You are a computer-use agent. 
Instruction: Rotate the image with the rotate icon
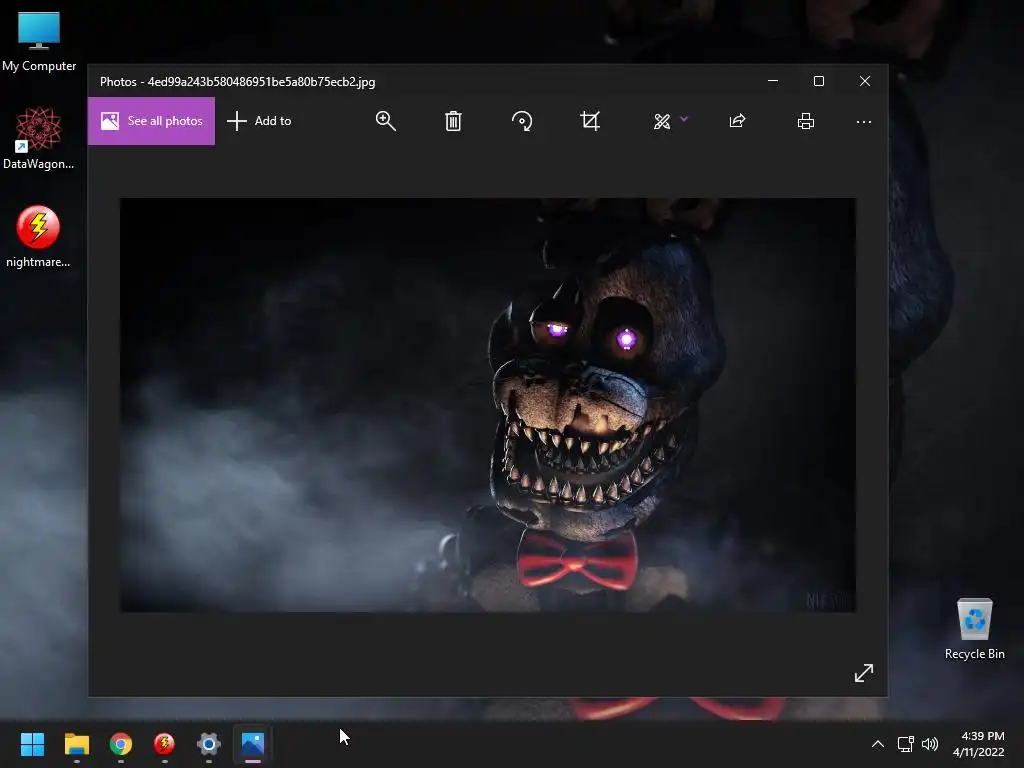coord(522,121)
